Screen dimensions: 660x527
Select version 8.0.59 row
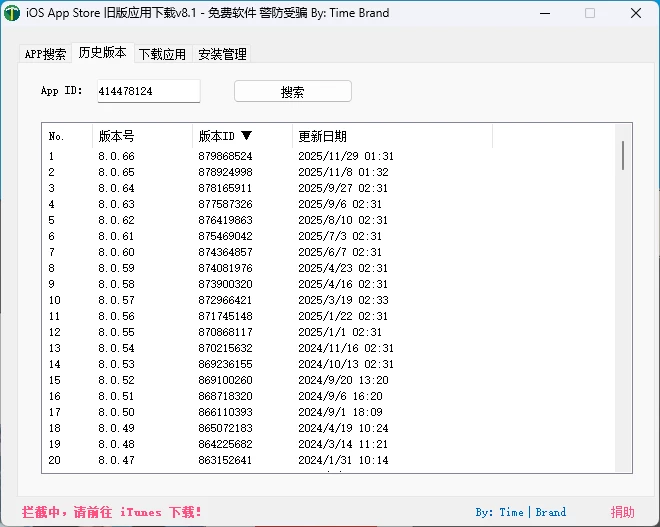328,268
